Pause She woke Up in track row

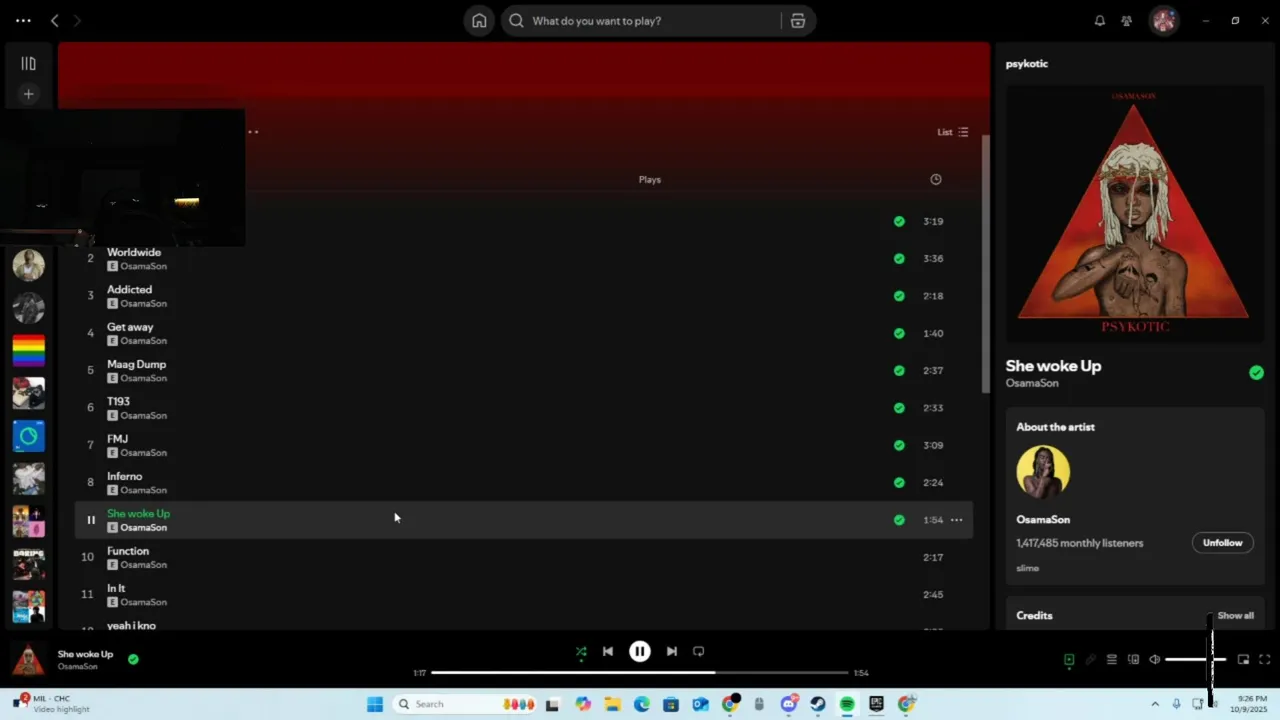(91, 520)
